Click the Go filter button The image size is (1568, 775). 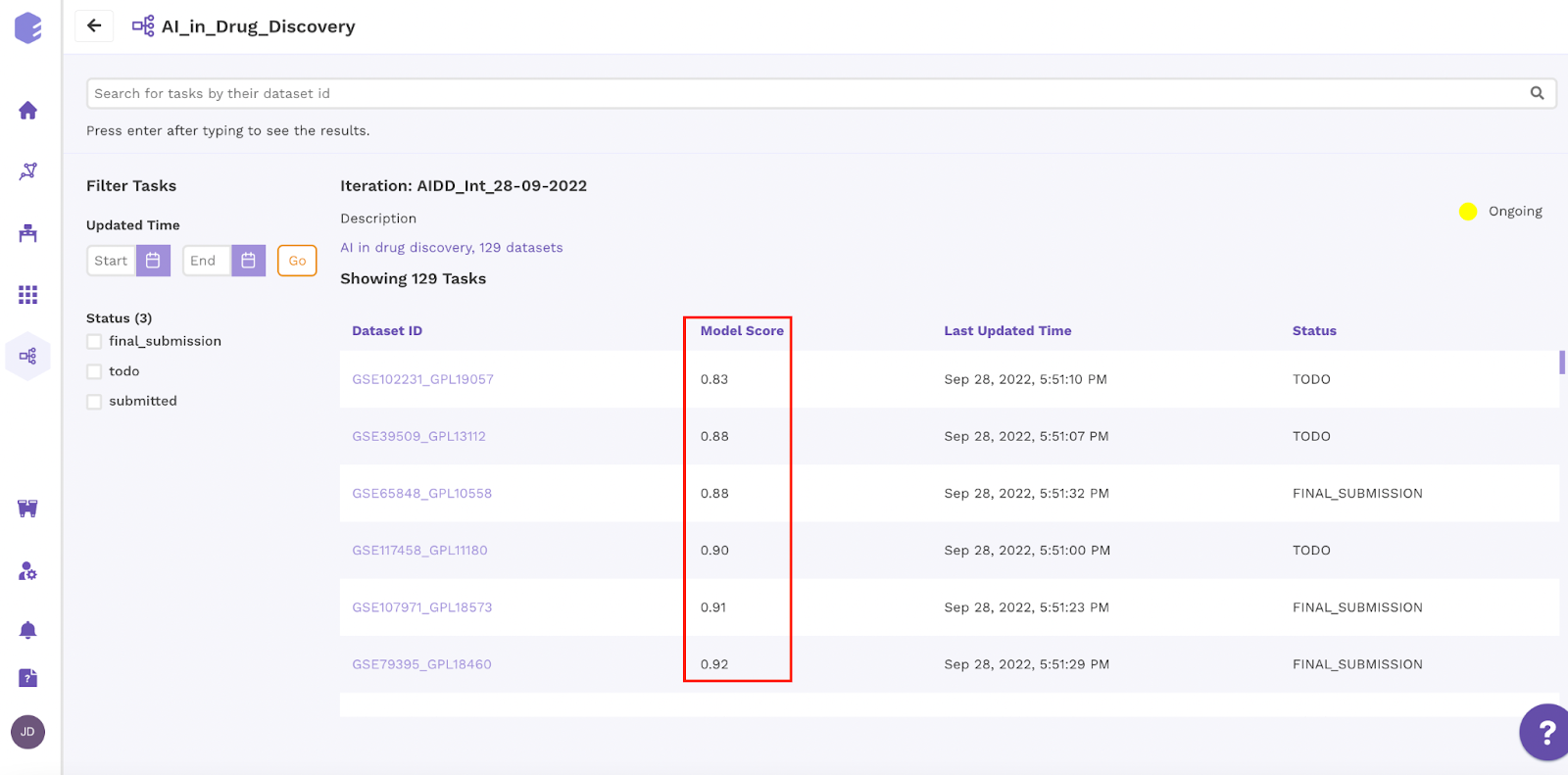[297, 261]
